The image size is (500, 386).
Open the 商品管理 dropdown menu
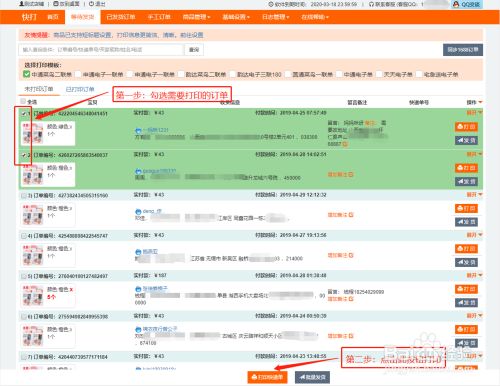coord(196,17)
